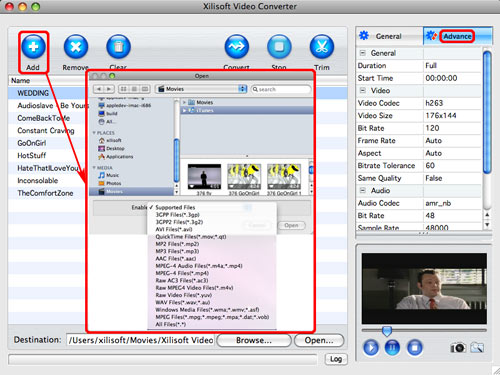Click the Audio Codec amr_nb value
Viewport: 500px width, 375px height.
pyautogui.click(x=452, y=203)
